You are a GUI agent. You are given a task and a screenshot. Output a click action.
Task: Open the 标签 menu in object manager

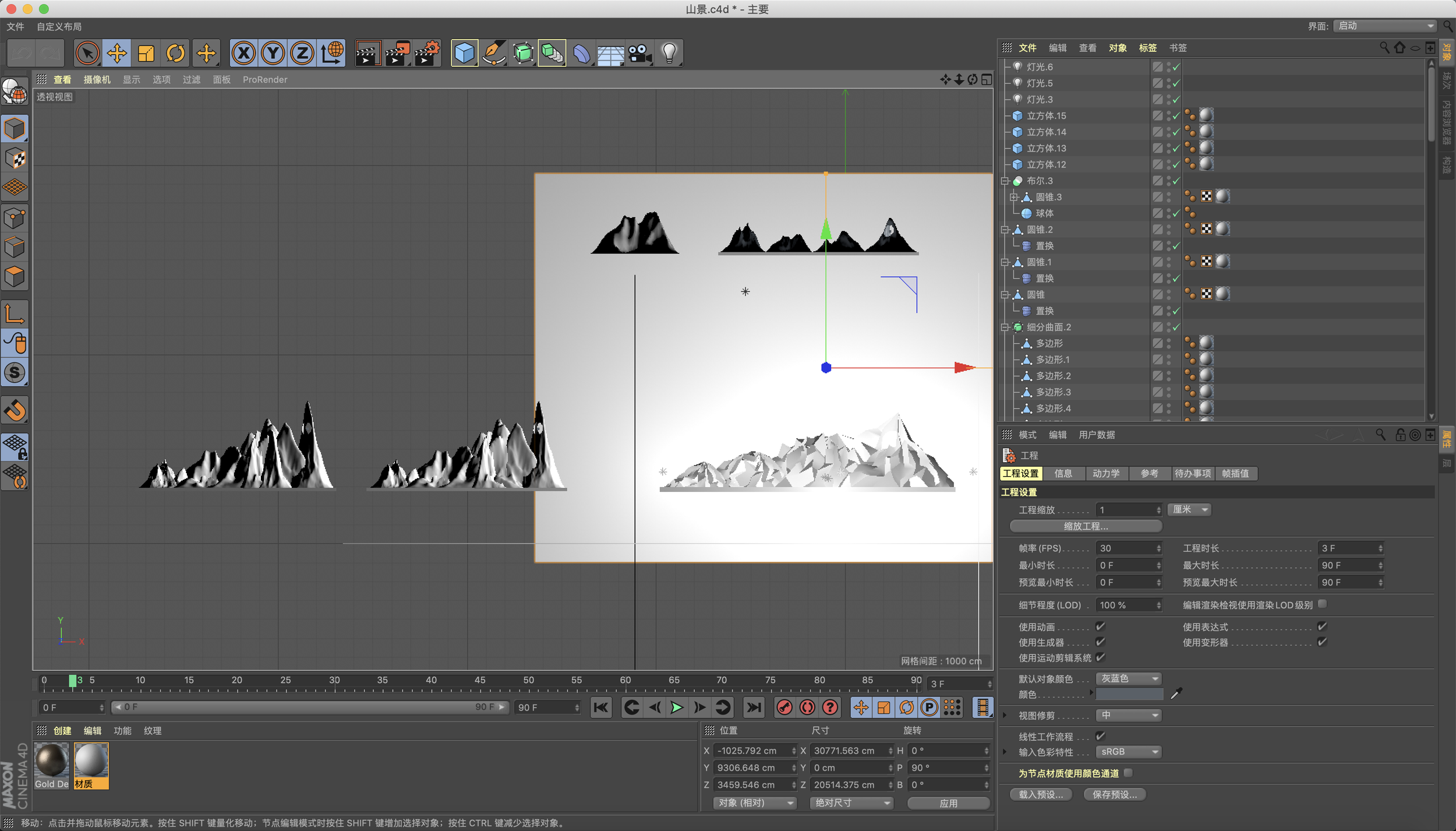pyautogui.click(x=1147, y=48)
